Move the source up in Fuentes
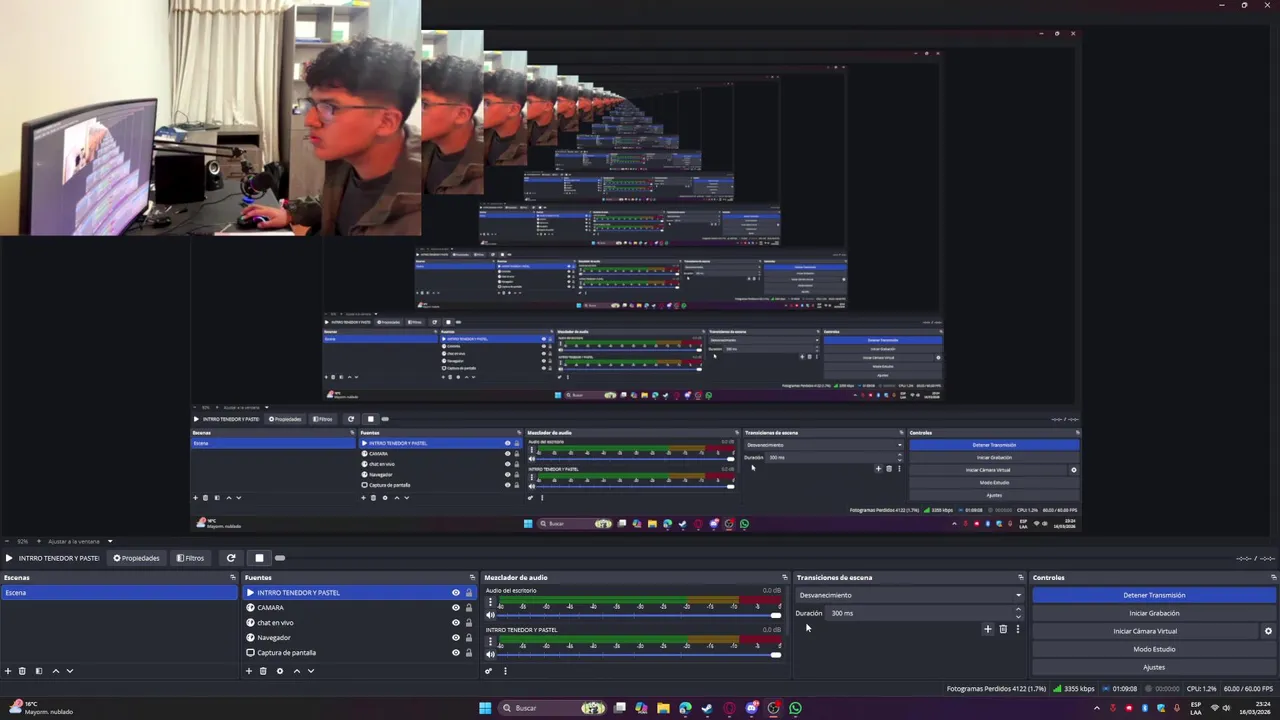This screenshot has height=720, width=1280. coord(296,671)
